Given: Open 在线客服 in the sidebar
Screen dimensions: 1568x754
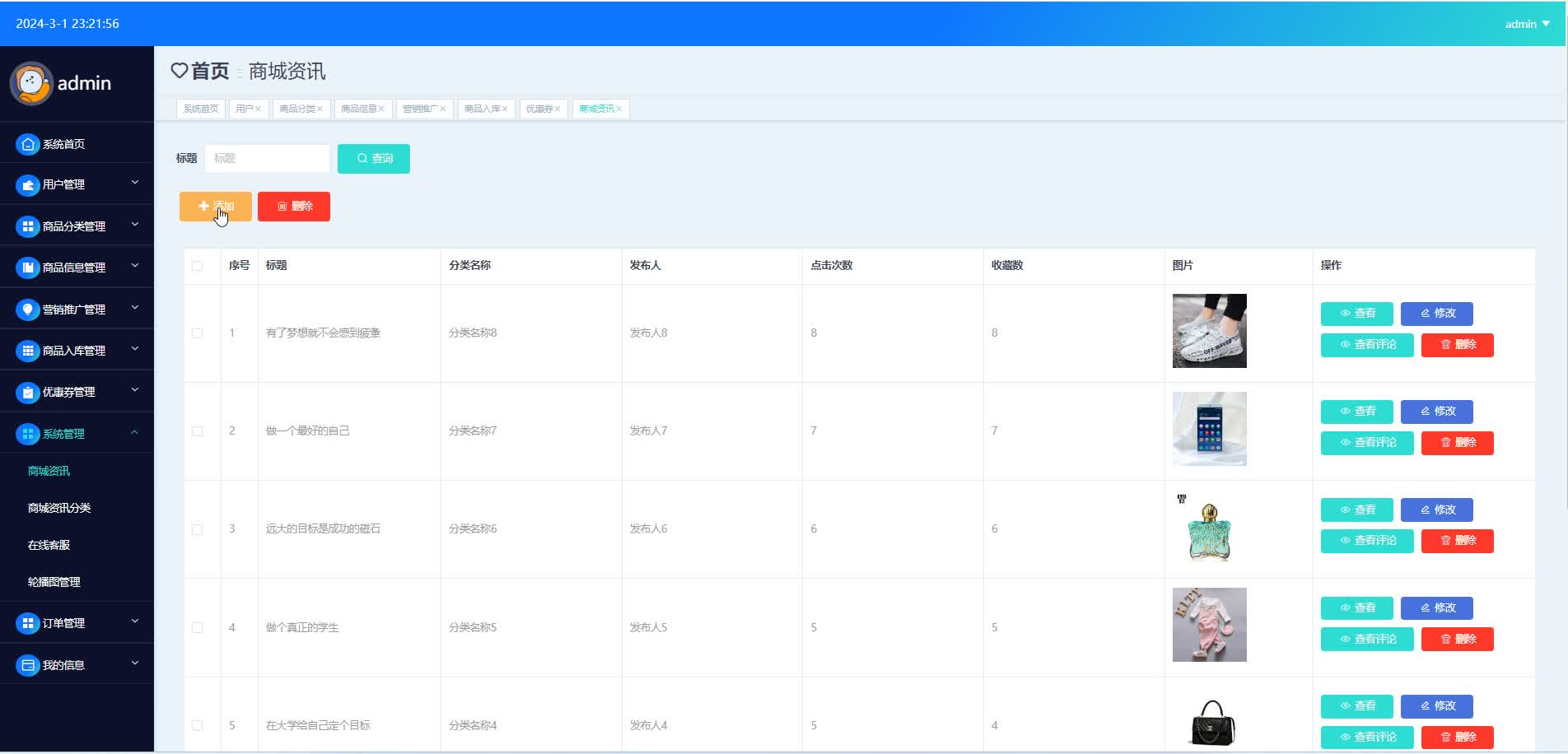Looking at the screenshot, I should point(49,545).
